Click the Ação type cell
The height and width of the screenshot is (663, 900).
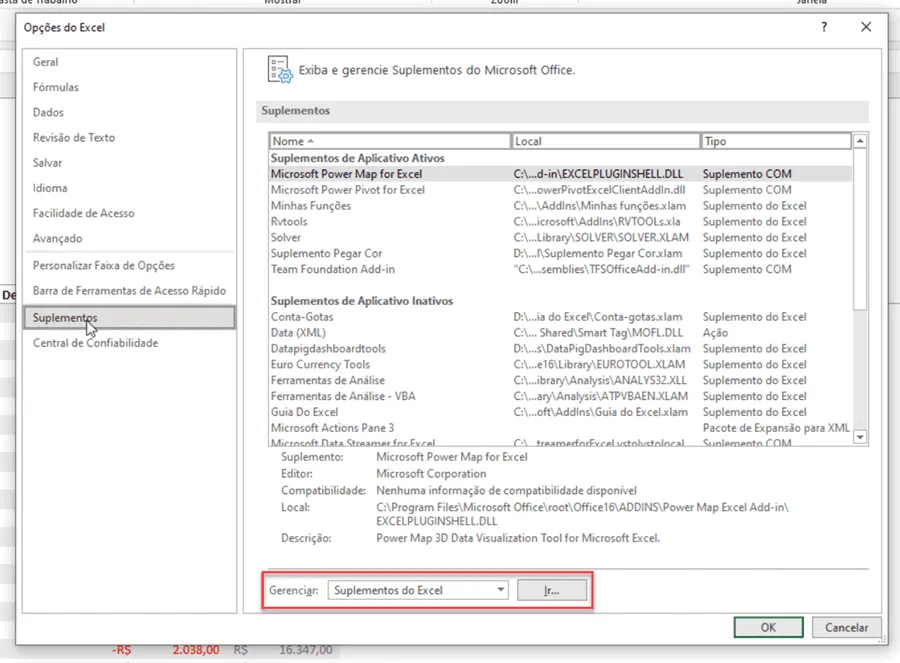(x=715, y=333)
